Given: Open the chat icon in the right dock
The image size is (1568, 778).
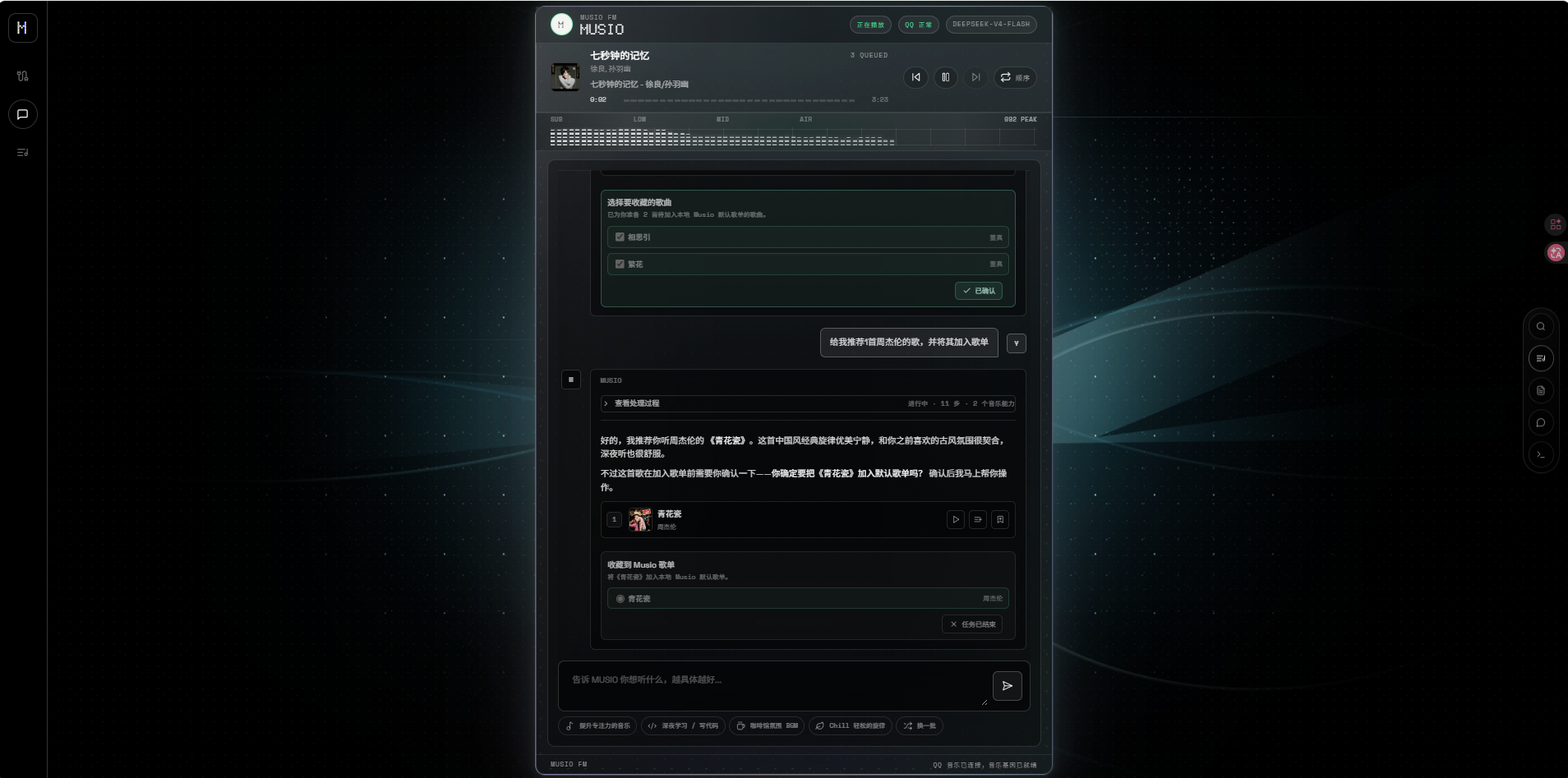Looking at the screenshot, I should click(1541, 422).
